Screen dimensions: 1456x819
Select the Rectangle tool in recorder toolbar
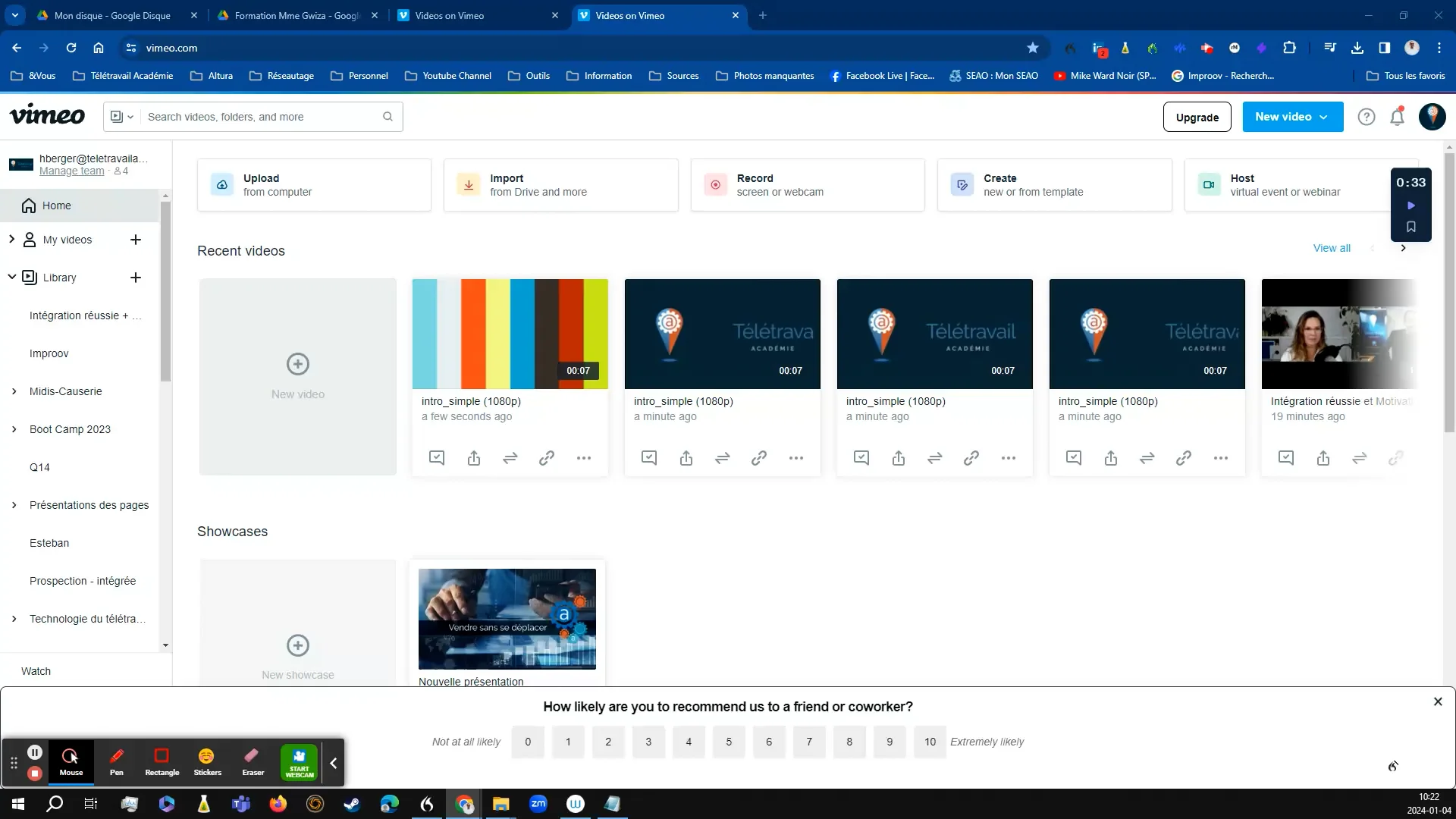[x=162, y=761]
